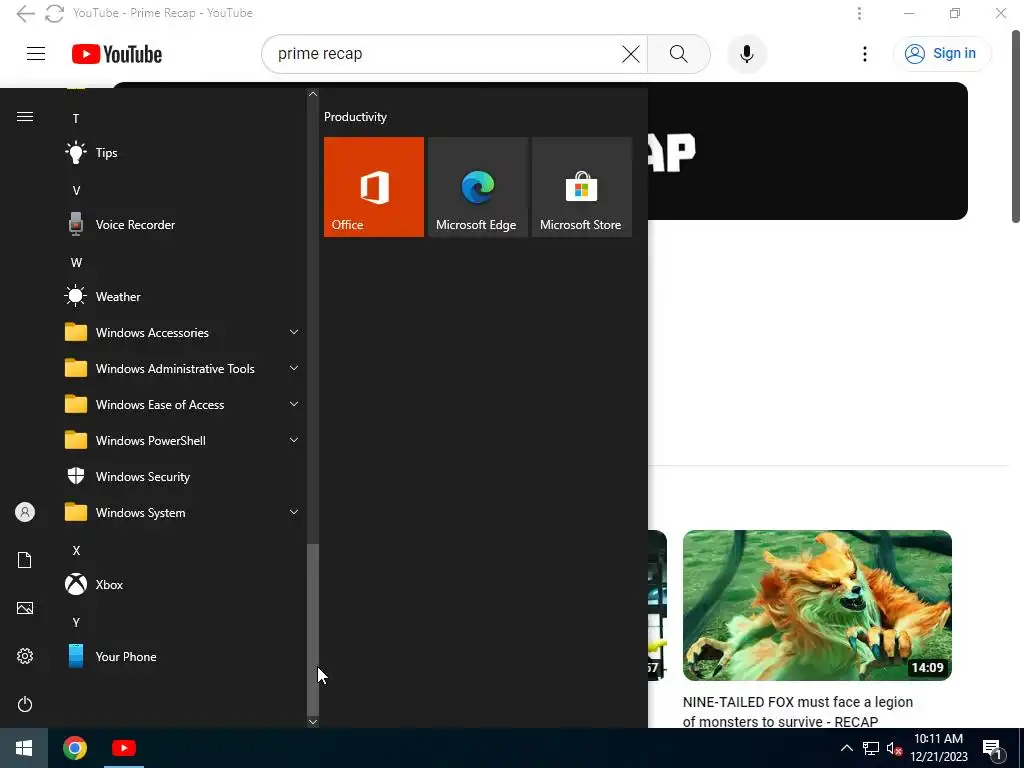Click the letter Y section header
Image resolution: width=1024 pixels, height=768 pixels.
pos(76,622)
